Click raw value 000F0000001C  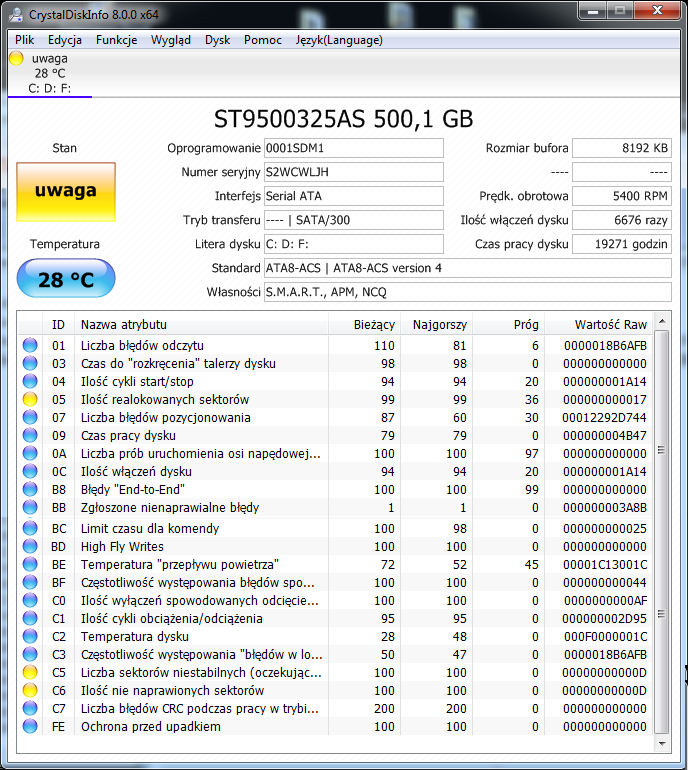pyautogui.click(x=605, y=636)
